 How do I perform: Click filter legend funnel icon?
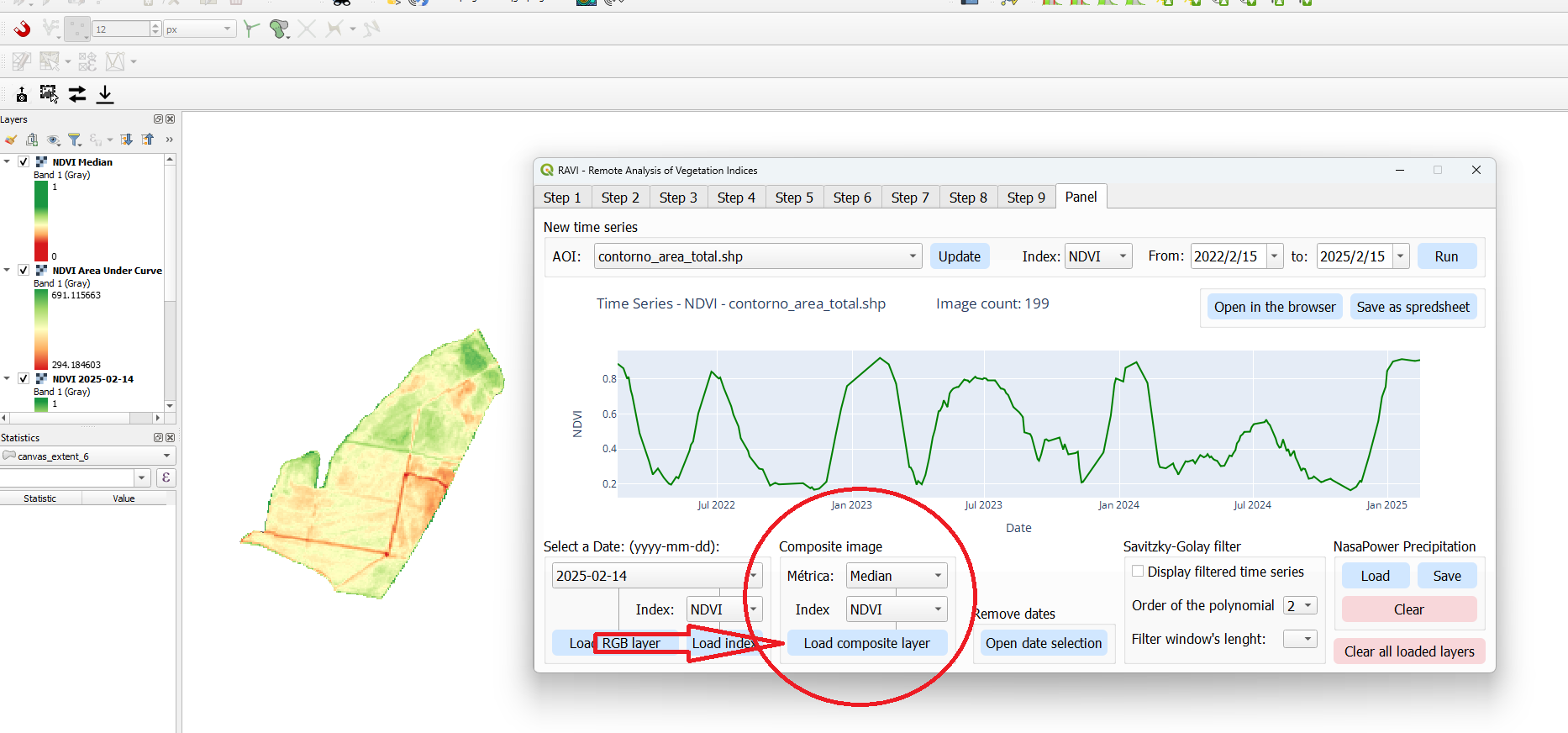(75, 140)
